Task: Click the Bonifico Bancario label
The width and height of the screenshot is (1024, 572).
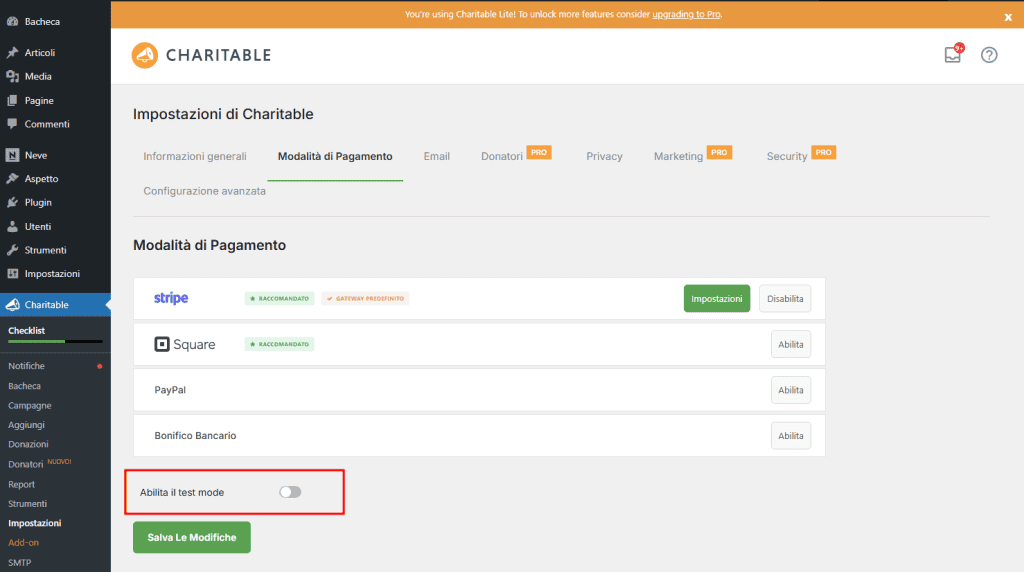Action: pyautogui.click(x=195, y=436)
